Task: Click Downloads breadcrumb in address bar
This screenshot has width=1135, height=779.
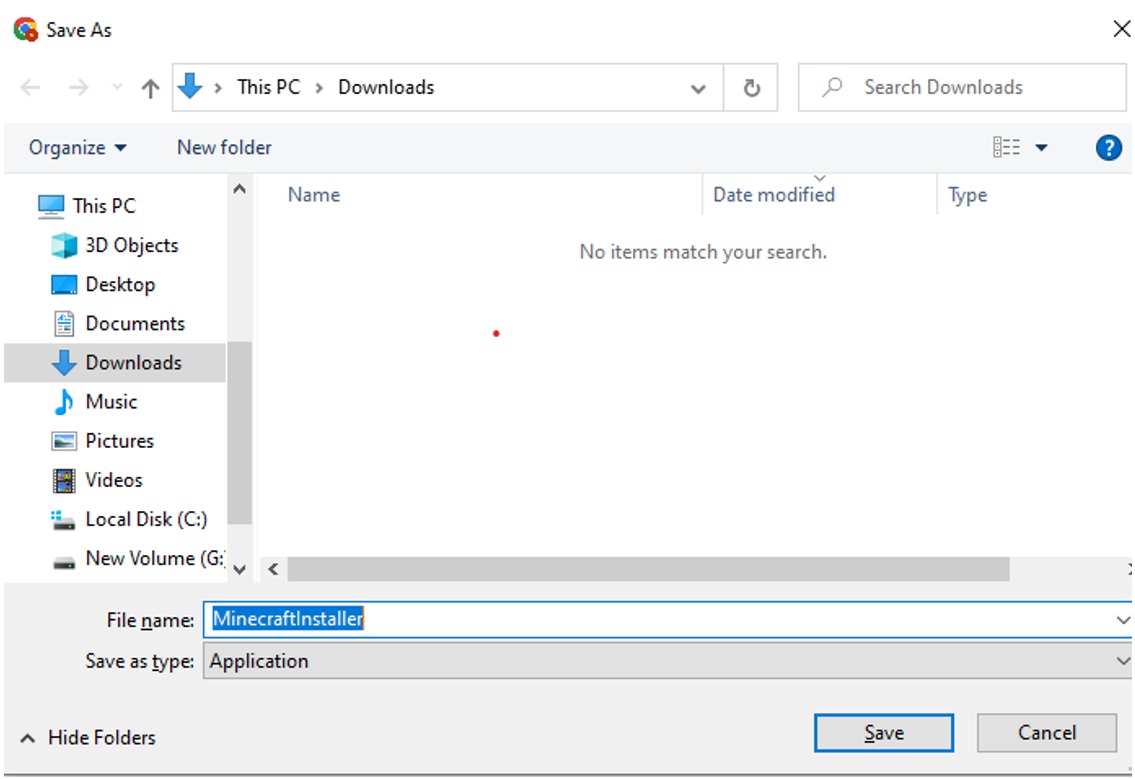Action: [386, 87]
